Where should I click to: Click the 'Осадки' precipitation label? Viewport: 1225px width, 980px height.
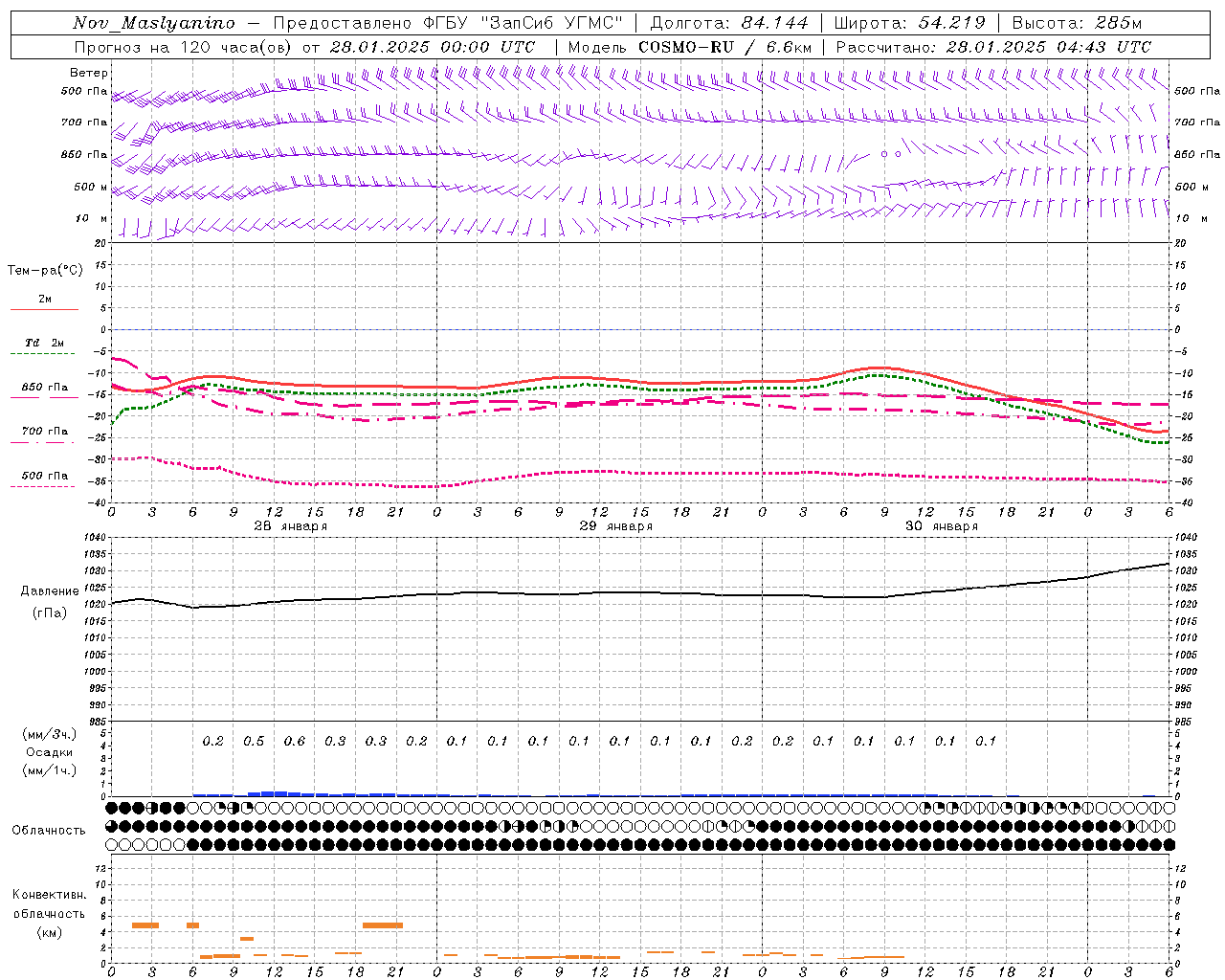pos(50,752)
